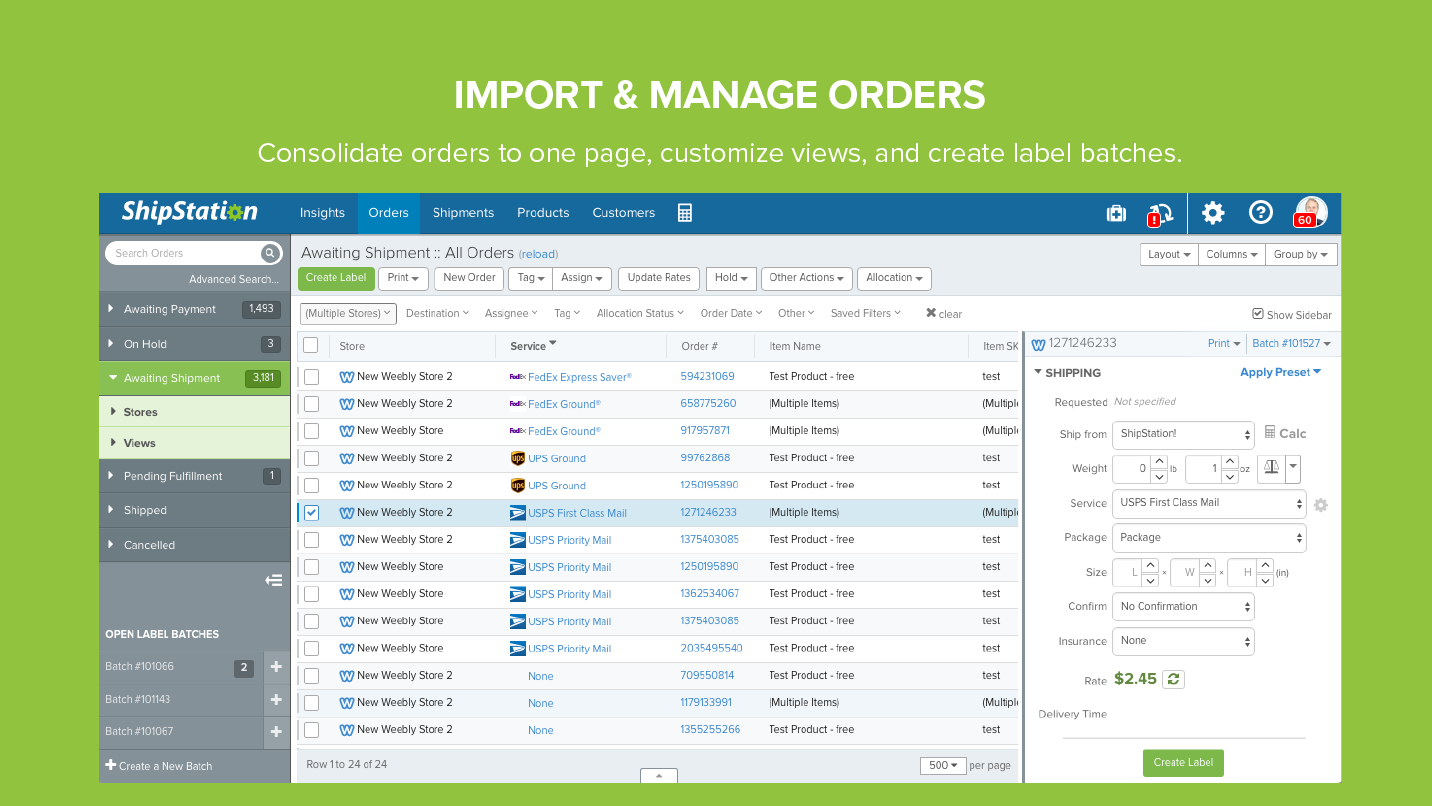
Task: Click the reload link
Action: point(538,254)
